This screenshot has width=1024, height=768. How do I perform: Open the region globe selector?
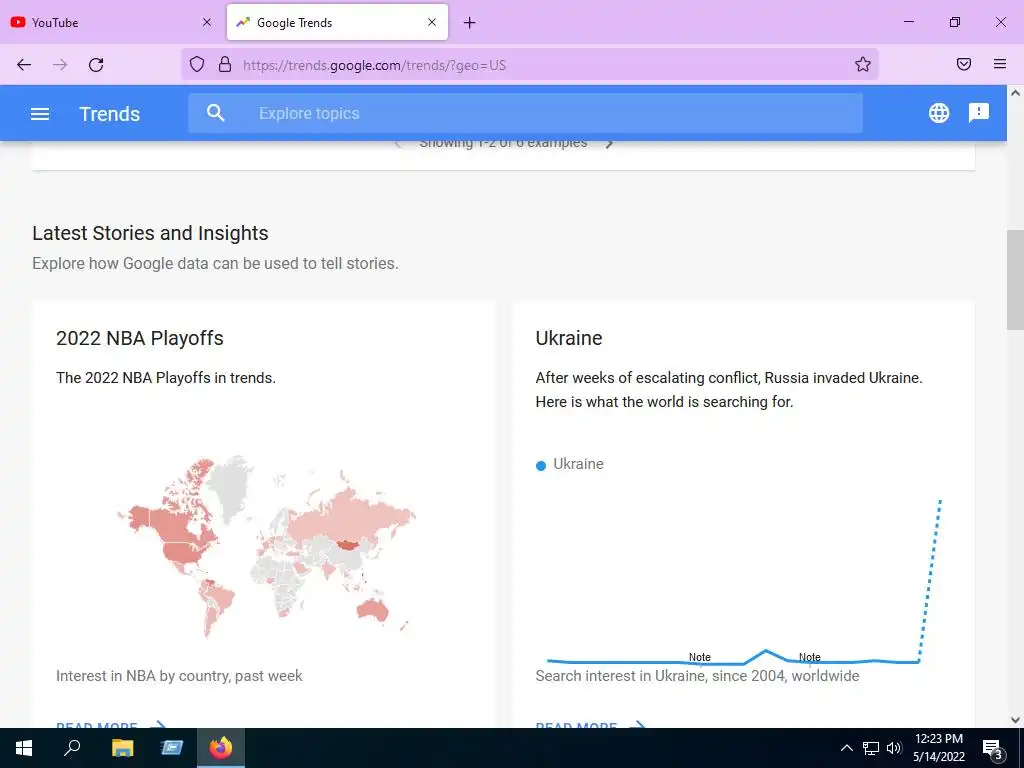pos(938,113)
